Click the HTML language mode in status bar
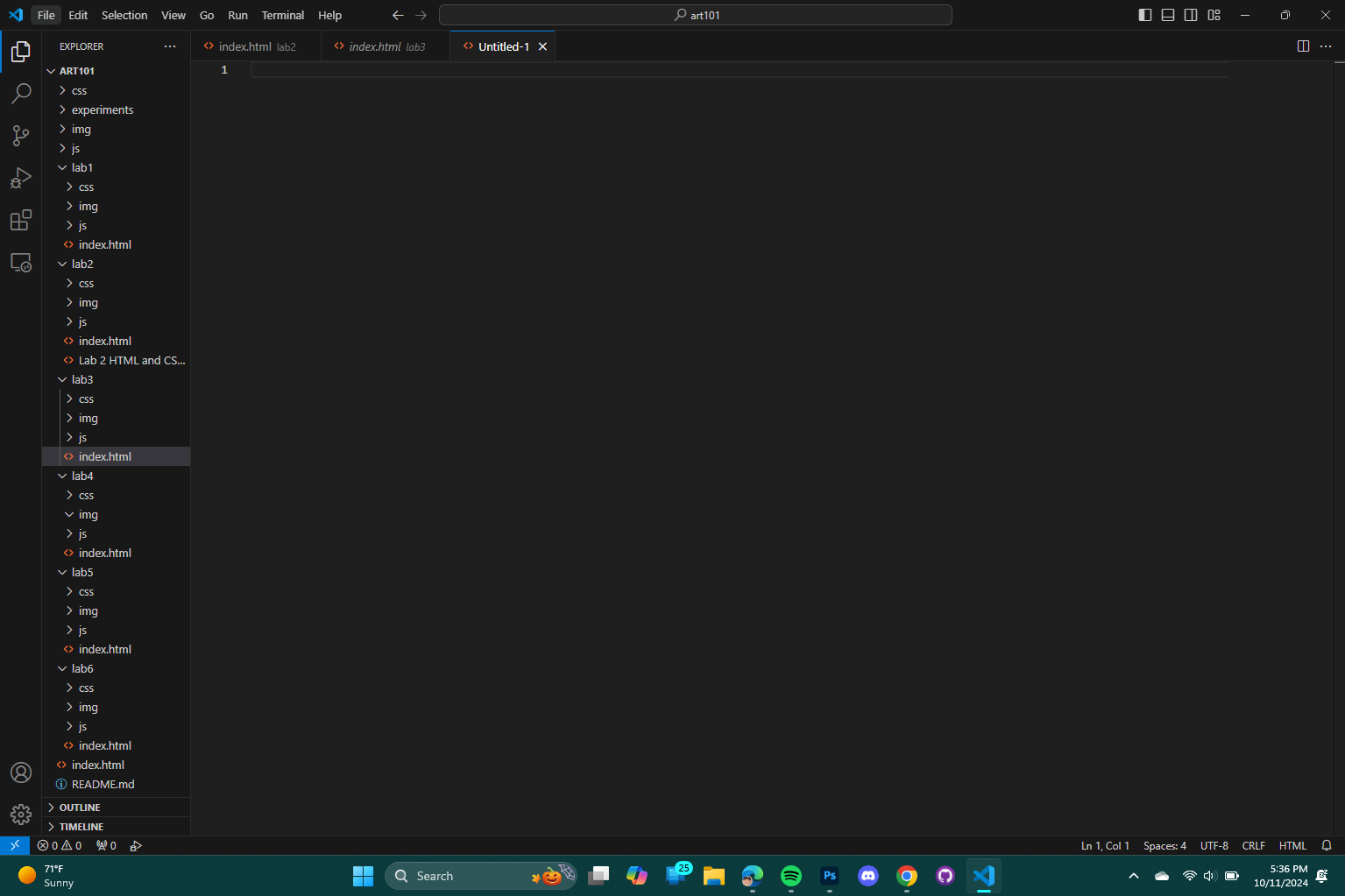The height and width of the screenshot is (896, 1345). 1292,846
